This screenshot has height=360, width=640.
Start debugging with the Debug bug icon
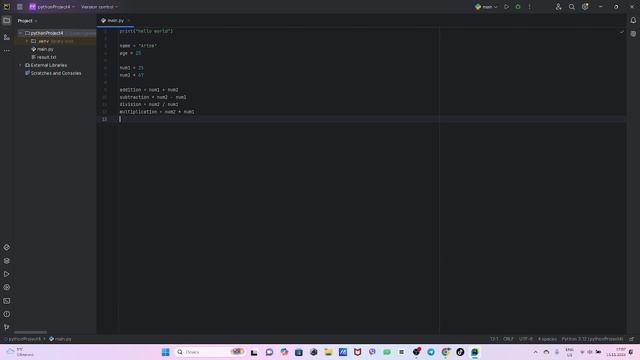pyautogui.click(x=518, y=7)
